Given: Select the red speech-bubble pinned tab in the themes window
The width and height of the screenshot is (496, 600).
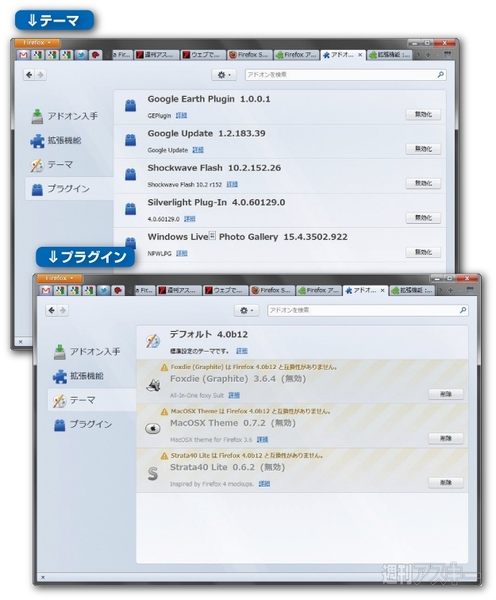Looking at the screenshot, I should [x=118, y=290].
